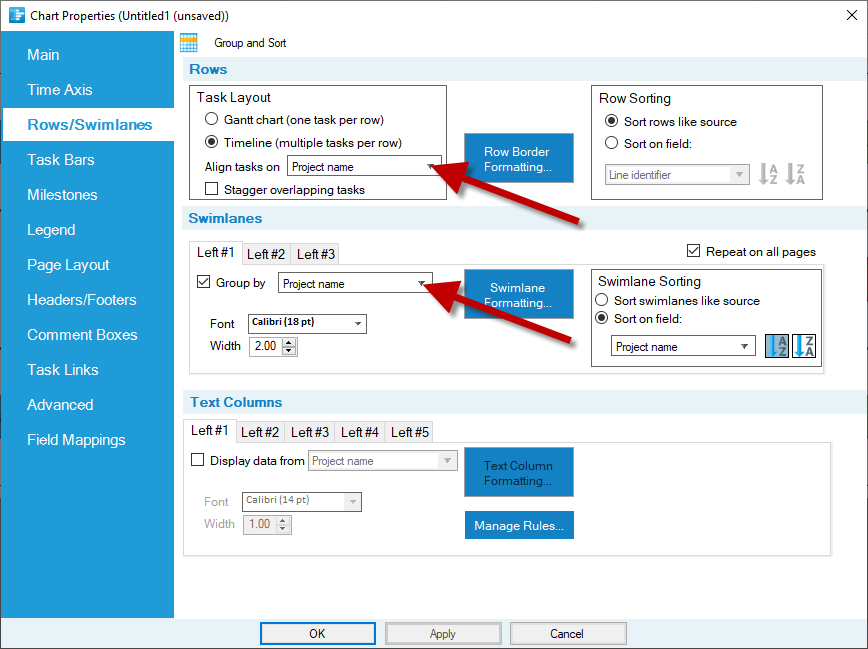Click the Chart Properties title bar icon

point(17,15)
